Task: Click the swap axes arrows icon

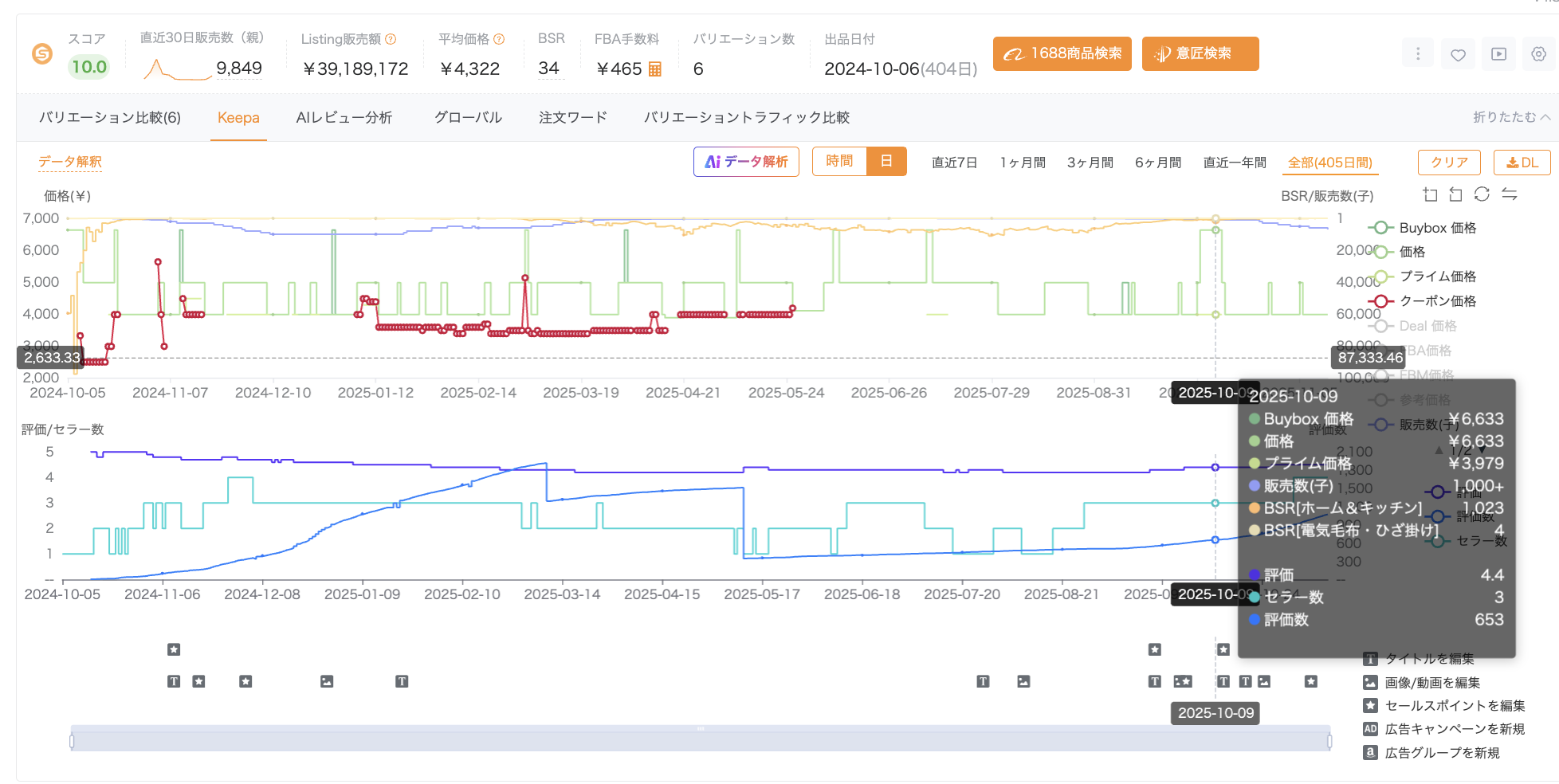Action: point(1509,194)
